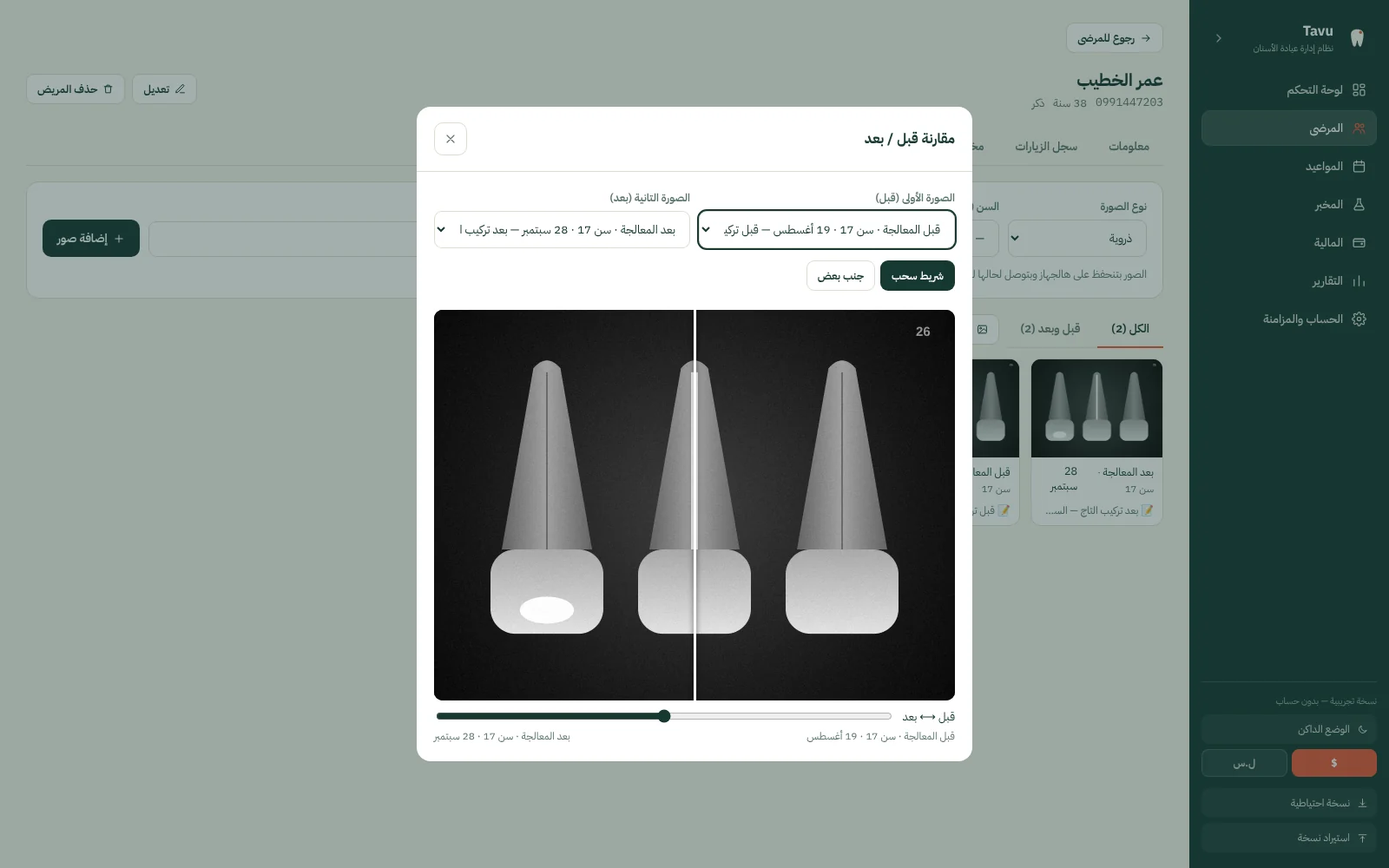This screenshot has height=868, width=1389.
Task: Click the delete trash icon
Action: coord(108,89)
